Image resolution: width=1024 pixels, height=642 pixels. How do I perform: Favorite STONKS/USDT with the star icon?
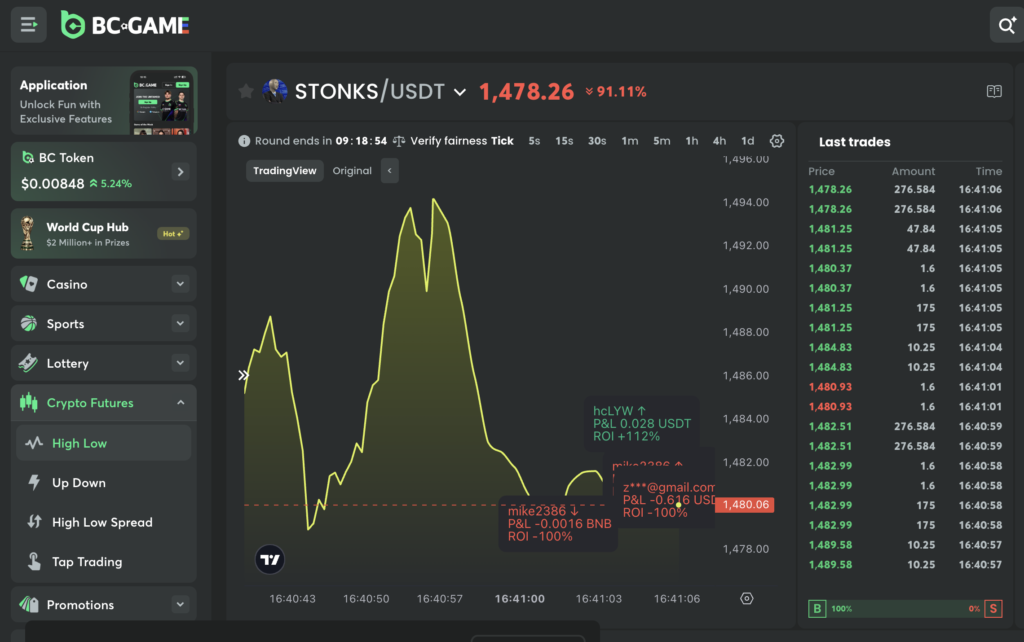pos(246,91)
